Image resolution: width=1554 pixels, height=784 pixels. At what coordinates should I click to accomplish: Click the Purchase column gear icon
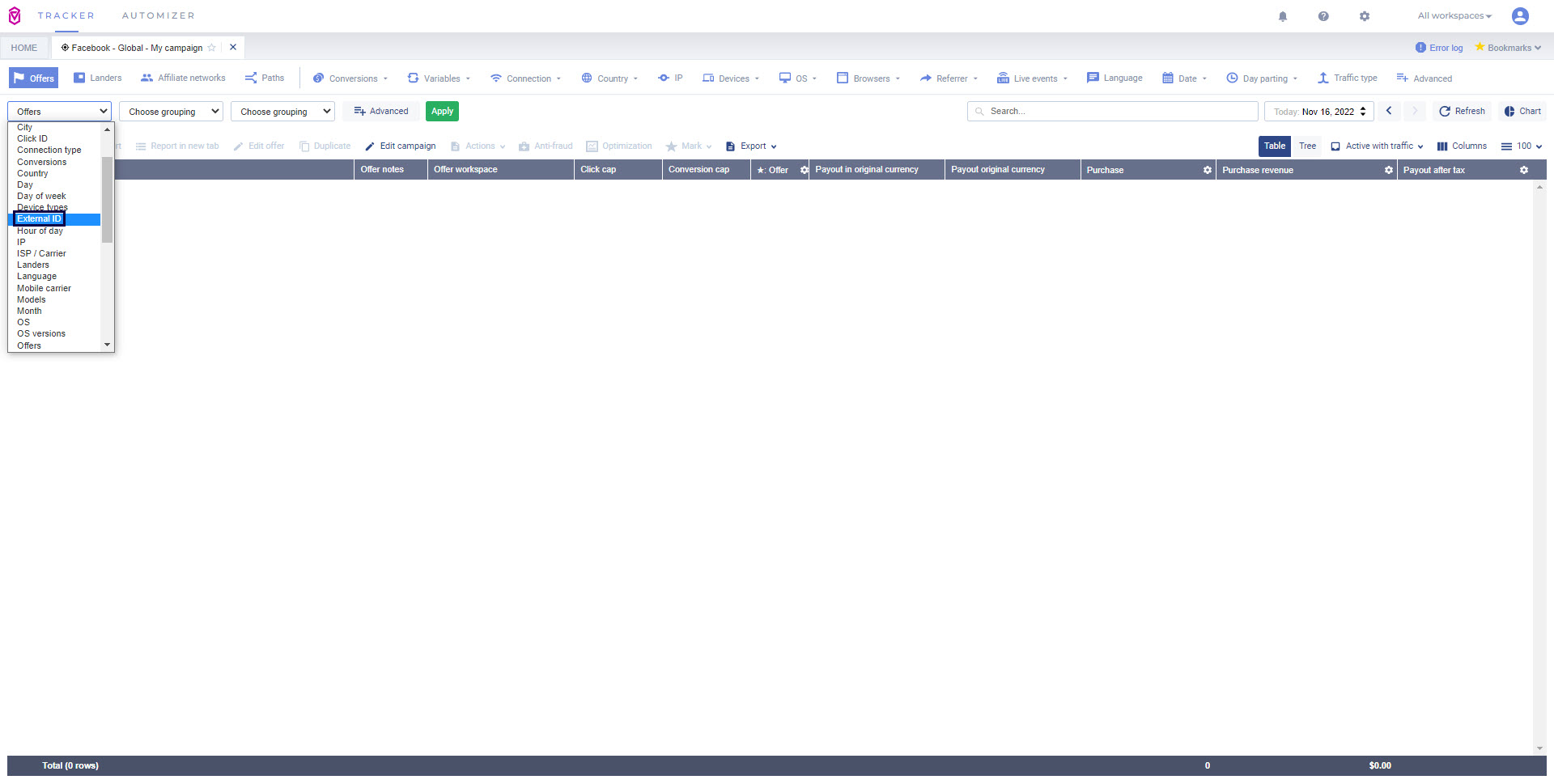coord(1207,170)
